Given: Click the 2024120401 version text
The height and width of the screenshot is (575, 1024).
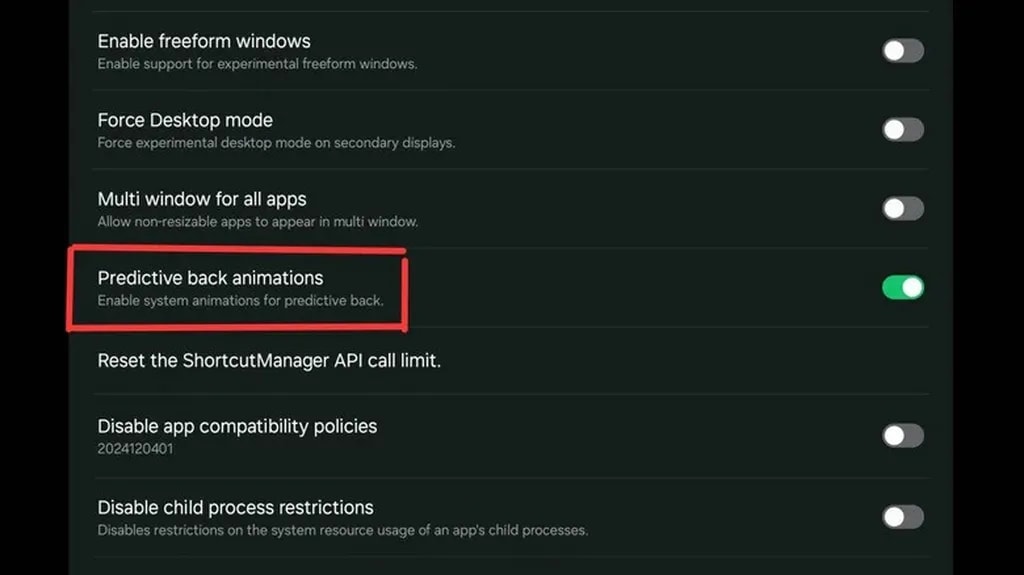Looking at the screenshot, I should (x=135, y=449).
